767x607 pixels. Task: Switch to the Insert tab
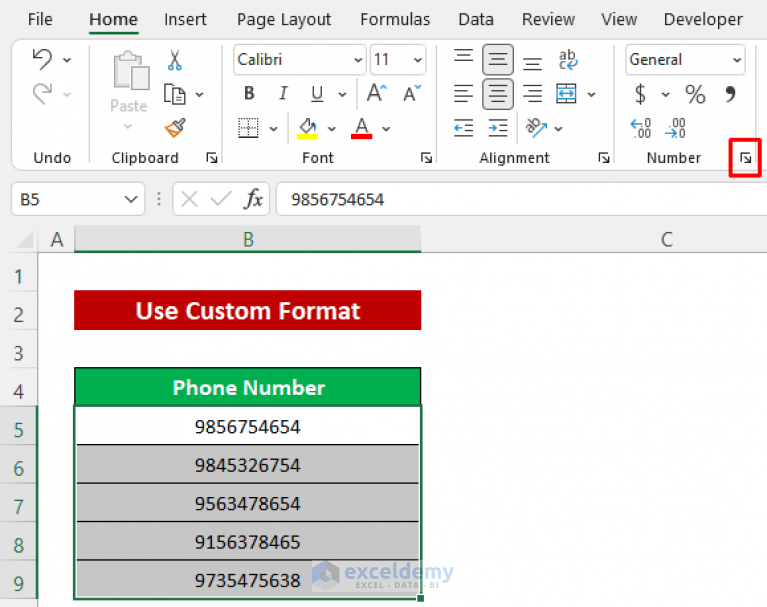[x=185, y=19]
